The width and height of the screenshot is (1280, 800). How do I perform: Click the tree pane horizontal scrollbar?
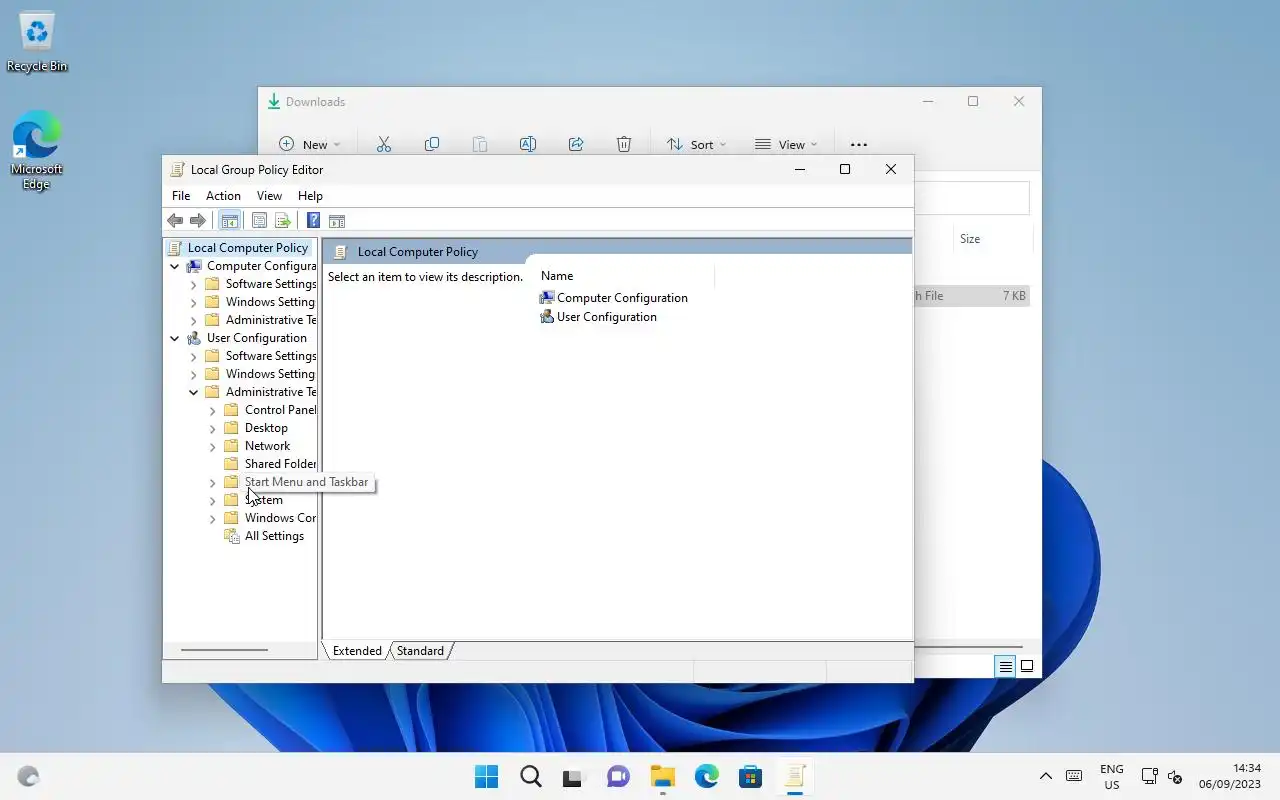(x=224, y=650)
